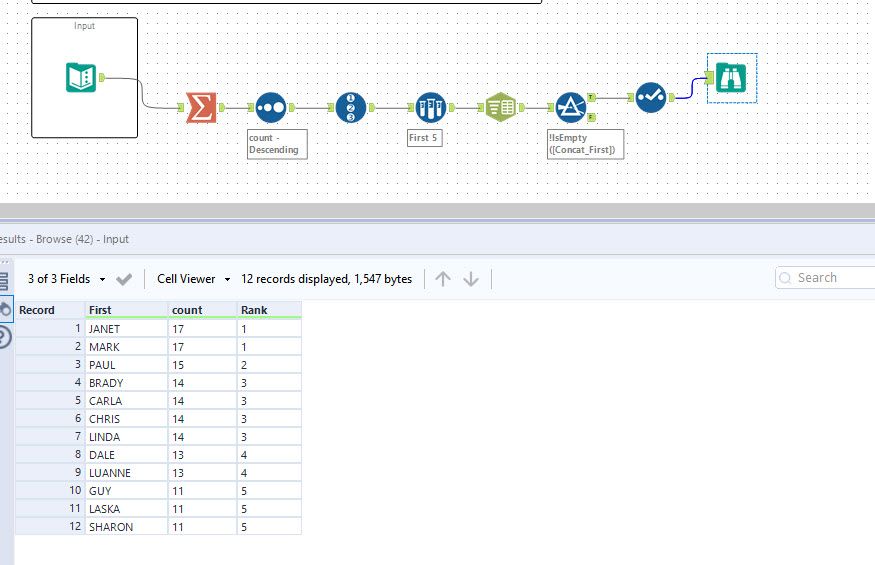This screenshot has width=875, height=565.
Task: Select the Sample tool labeled First 5
Action: tap(431, 107)
